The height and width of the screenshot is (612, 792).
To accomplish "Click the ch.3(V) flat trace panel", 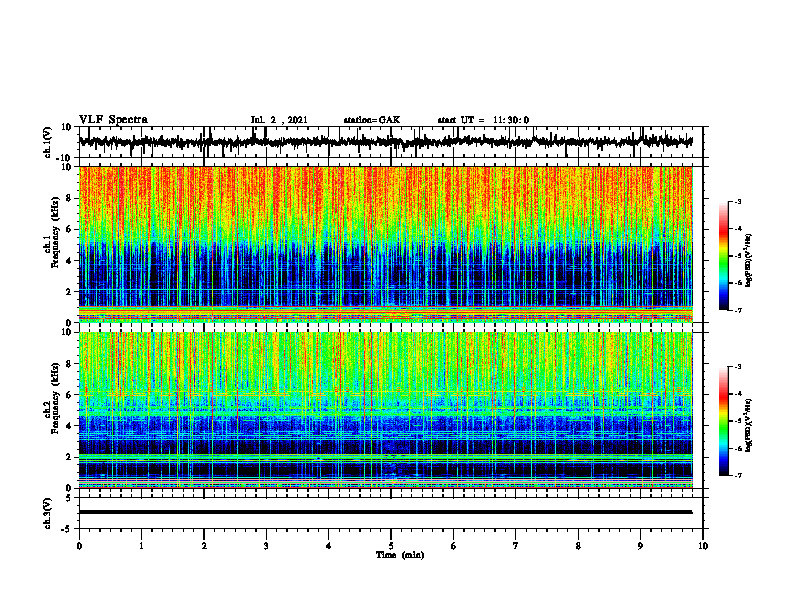I will click(x=391, y=513).
